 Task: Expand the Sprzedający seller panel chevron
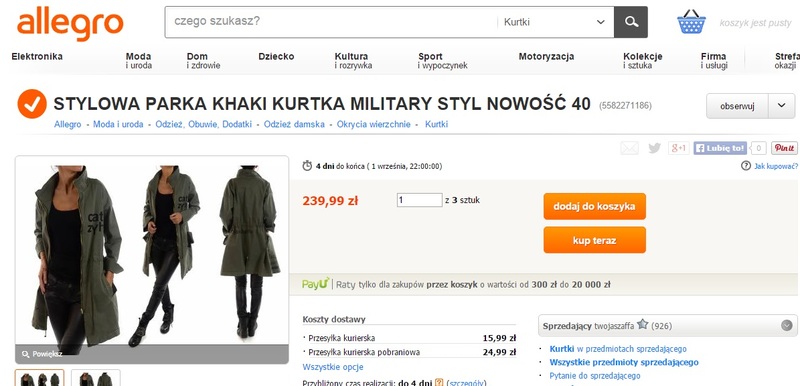[787, 325]
